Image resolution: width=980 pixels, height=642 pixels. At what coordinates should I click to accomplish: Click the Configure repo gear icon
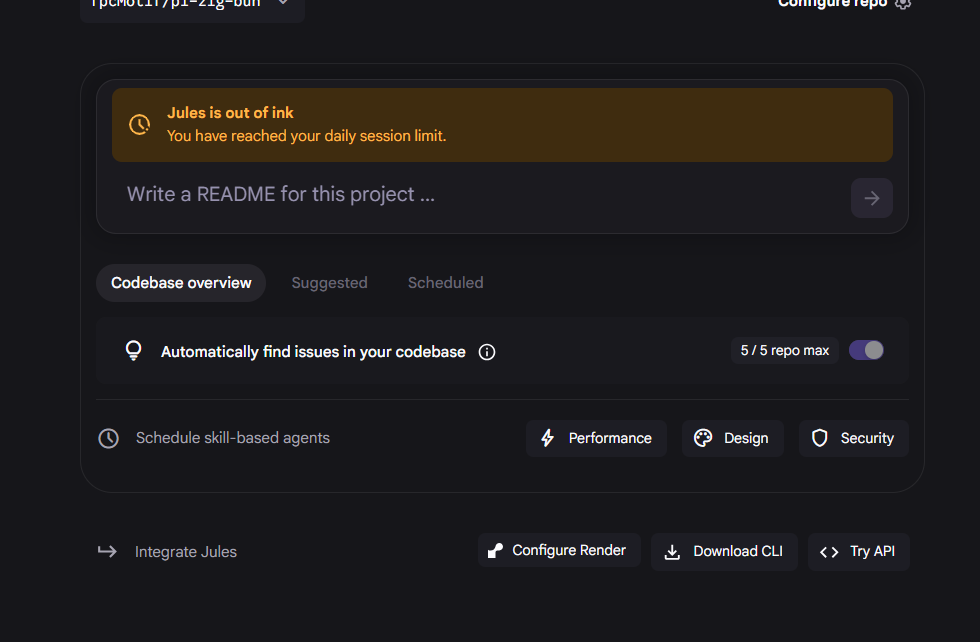(x=903, y=3)
